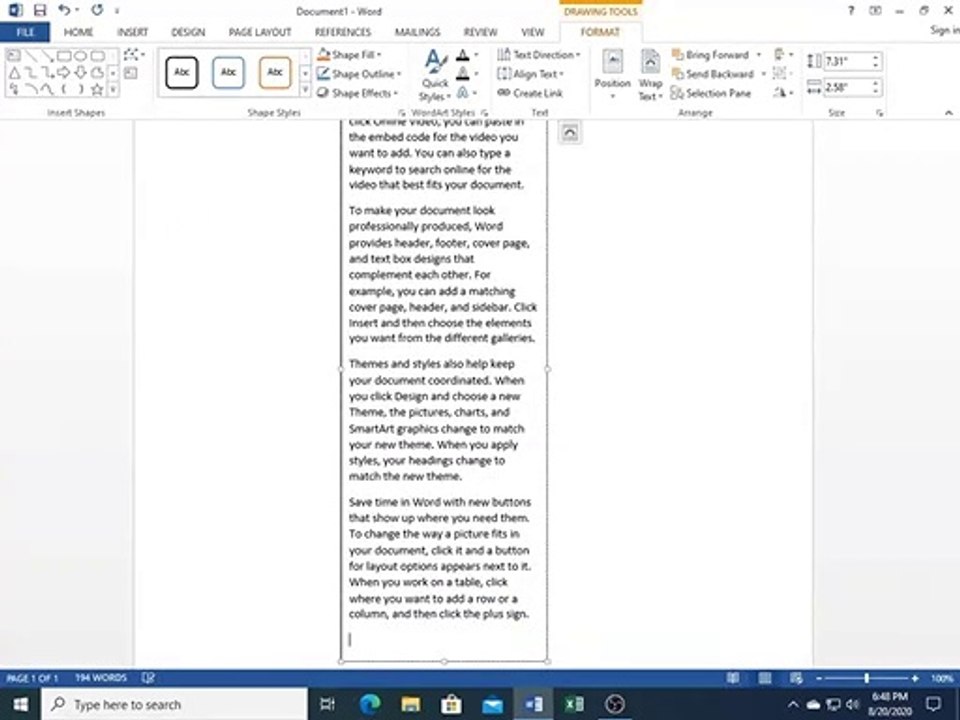Open the Shape Fill dropdown
The width and height of the screenshot is (960, 720).
349,55
